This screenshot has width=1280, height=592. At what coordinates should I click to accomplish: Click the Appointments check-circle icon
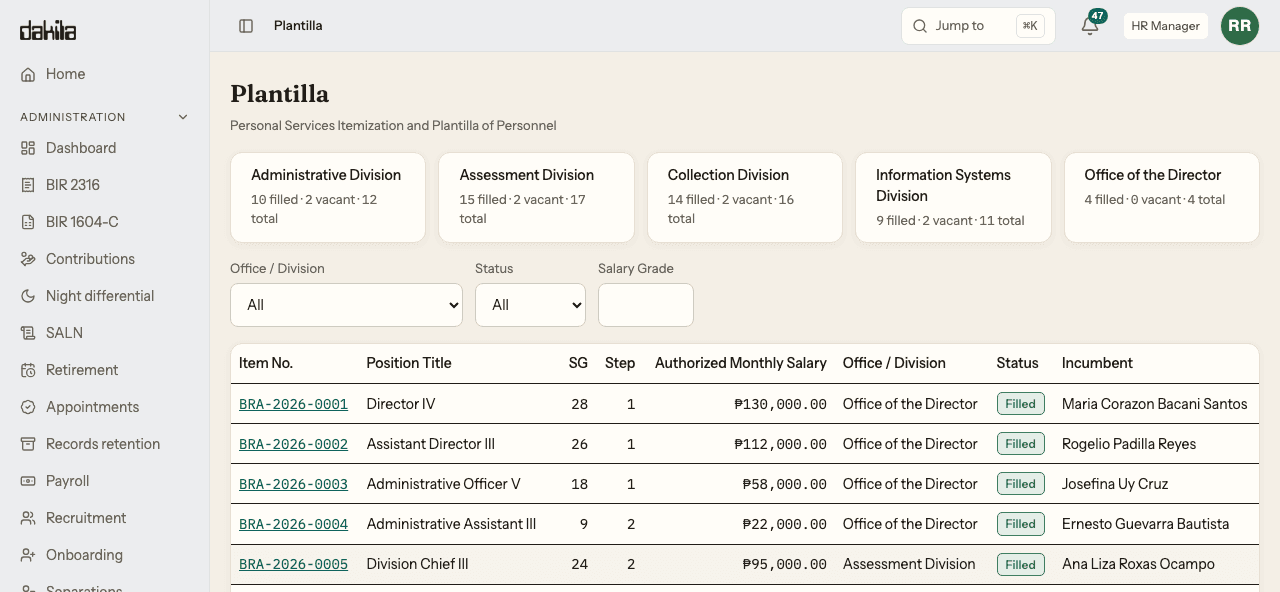[28, 407]
